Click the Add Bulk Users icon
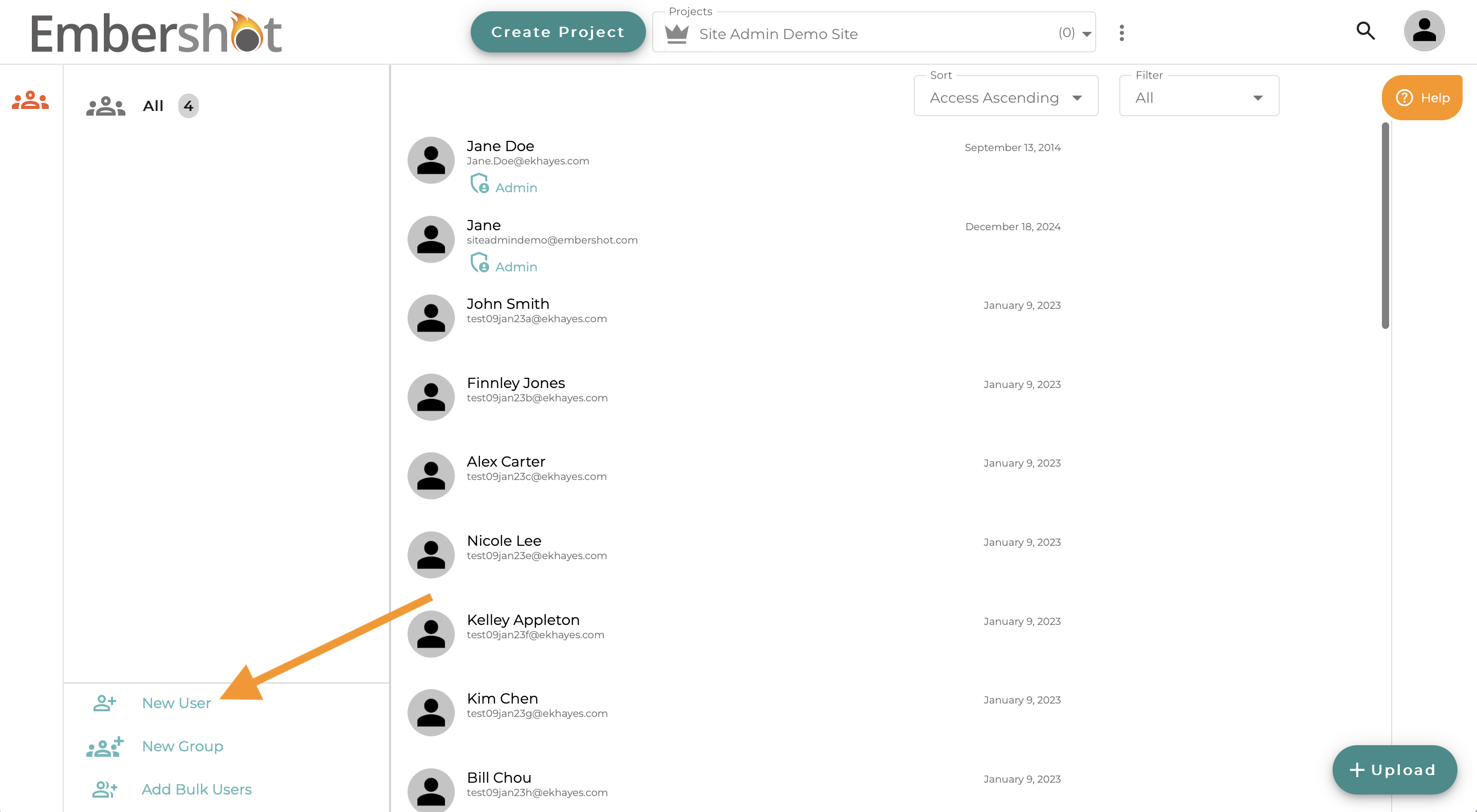1477x812 pixels. 105,789
